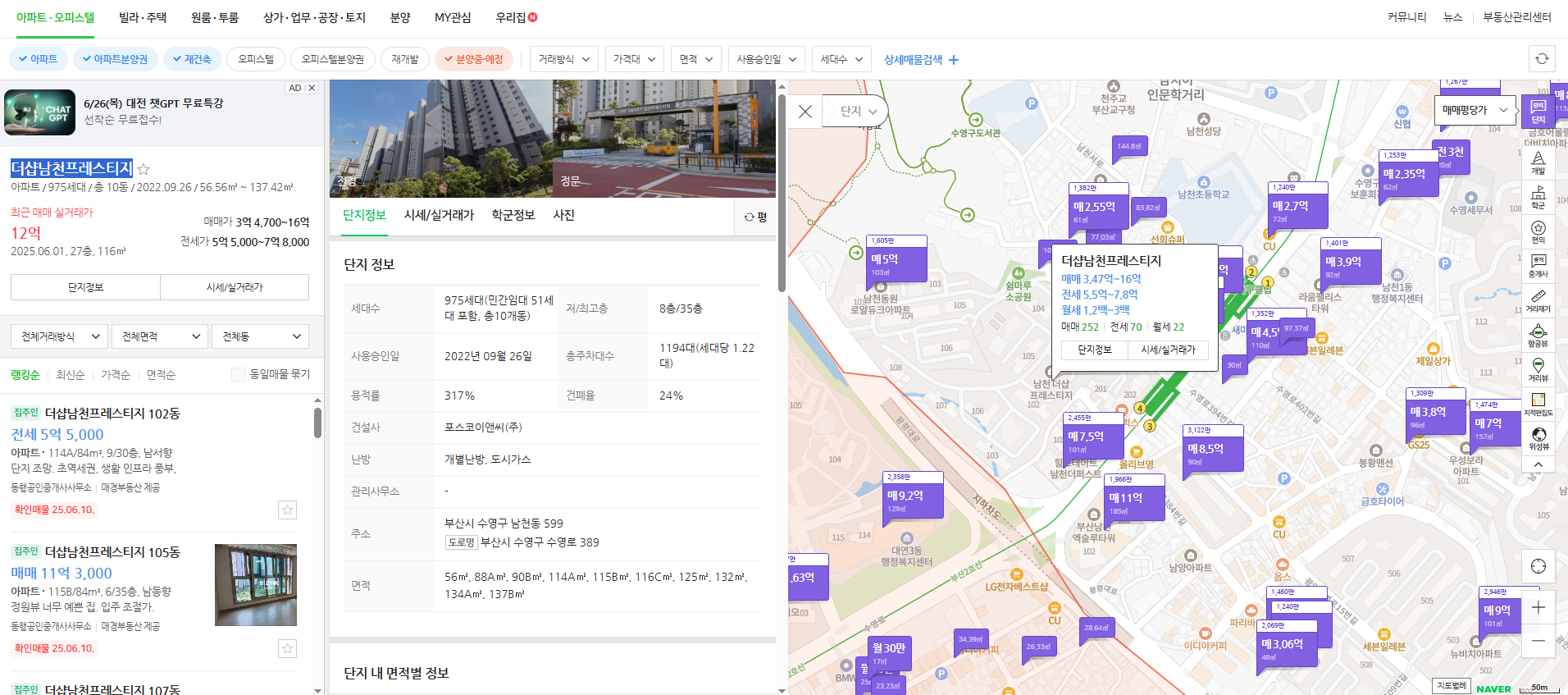Switch to 항공뷰 aerial view
The image size is (1568, 695).
coord(1538,336)
